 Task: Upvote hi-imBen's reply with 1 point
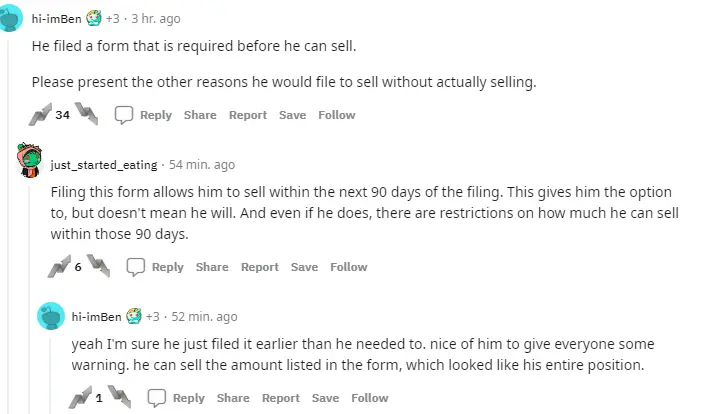[82, 397]
